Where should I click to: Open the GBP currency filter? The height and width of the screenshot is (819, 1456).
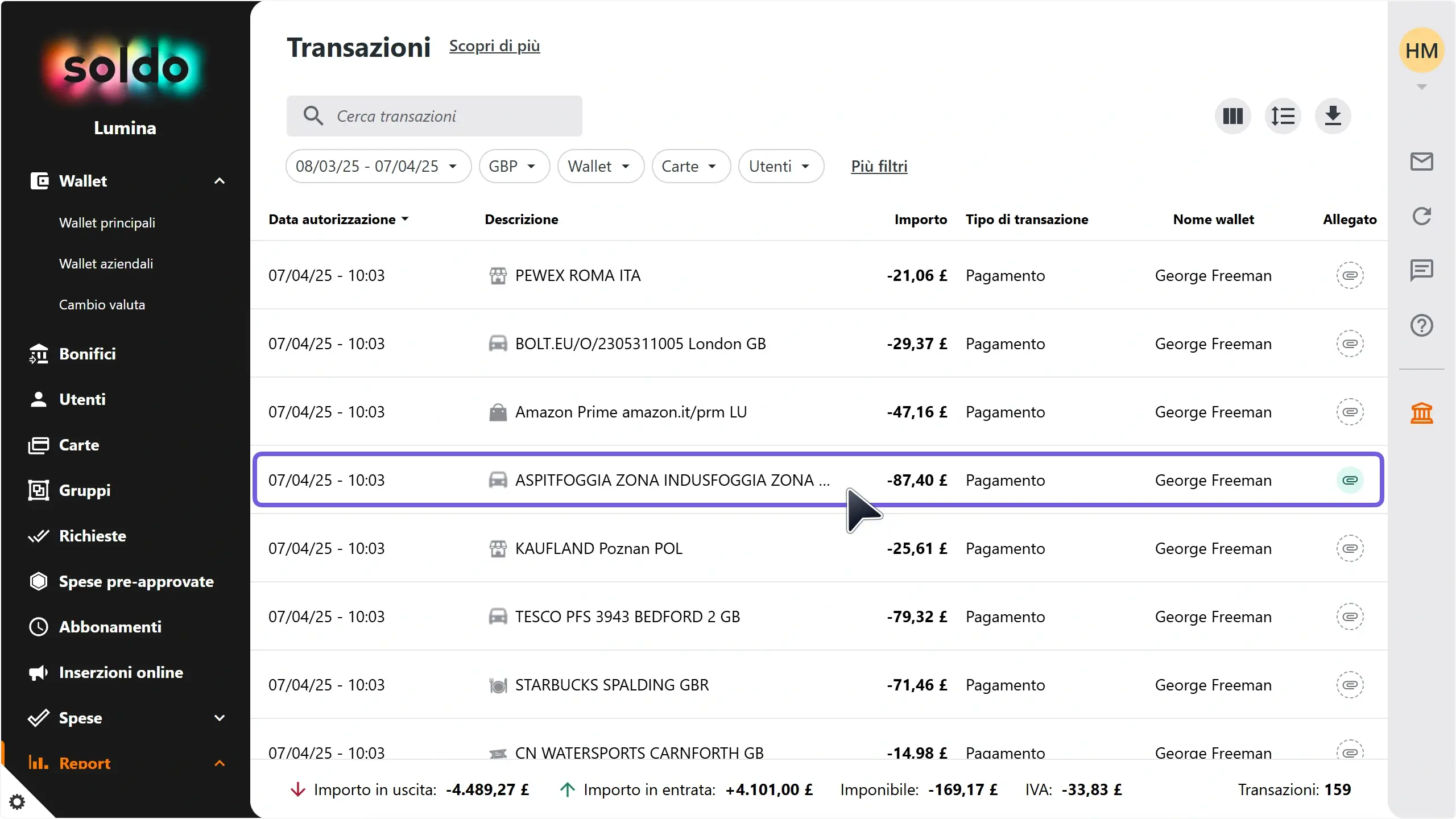click(514, 166)
